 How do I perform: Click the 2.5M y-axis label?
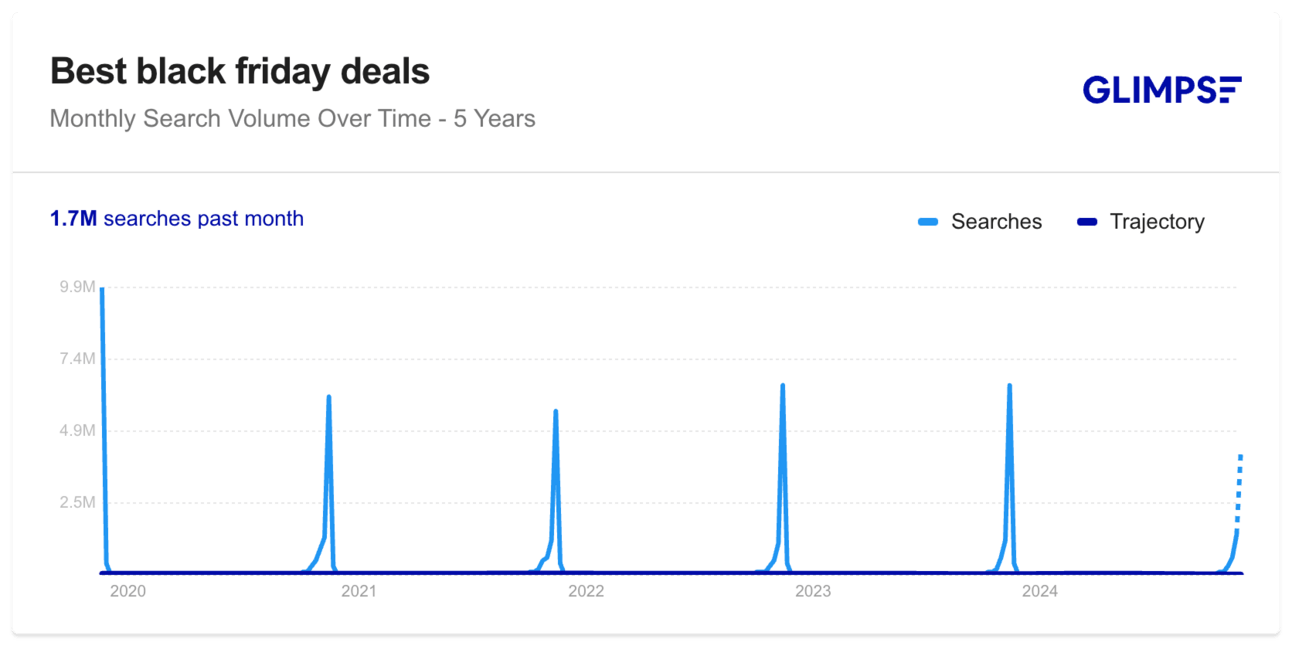pos(77,502)
